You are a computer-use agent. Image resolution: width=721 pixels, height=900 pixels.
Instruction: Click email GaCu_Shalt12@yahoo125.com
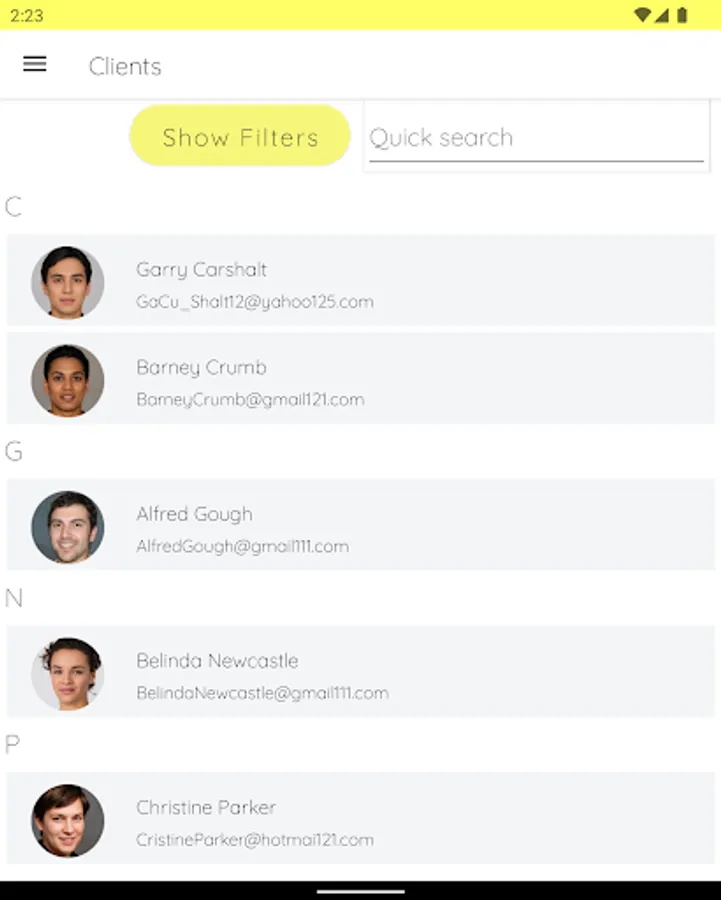[255, 302]
